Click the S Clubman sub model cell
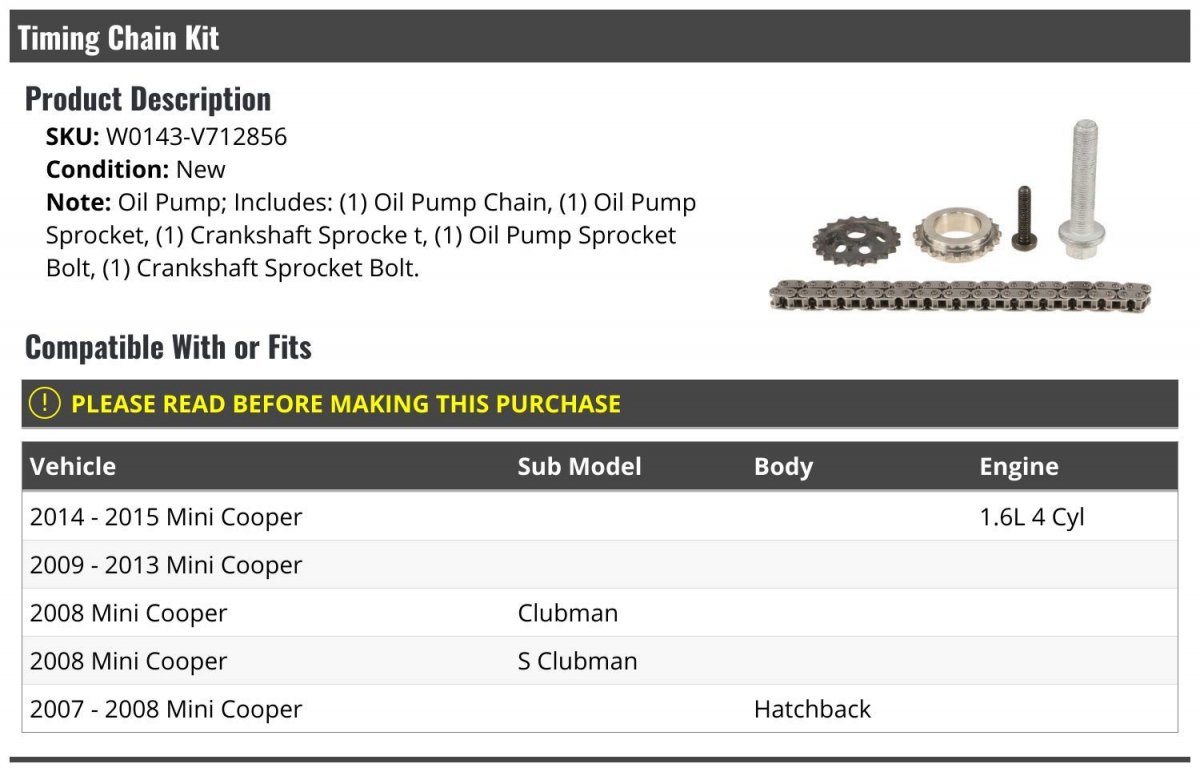The height and width of the screenshot is (772, 1200). [x=577, y=661]
